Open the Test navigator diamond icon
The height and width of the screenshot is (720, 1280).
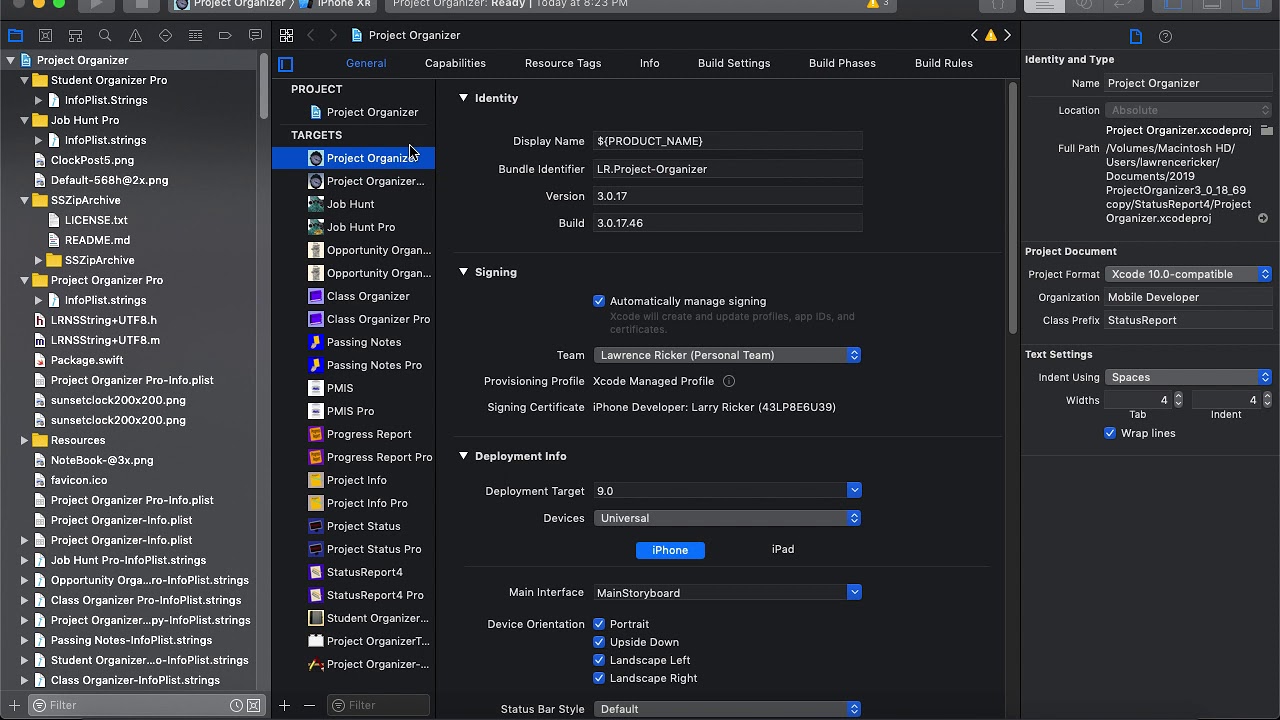(165, 35)
